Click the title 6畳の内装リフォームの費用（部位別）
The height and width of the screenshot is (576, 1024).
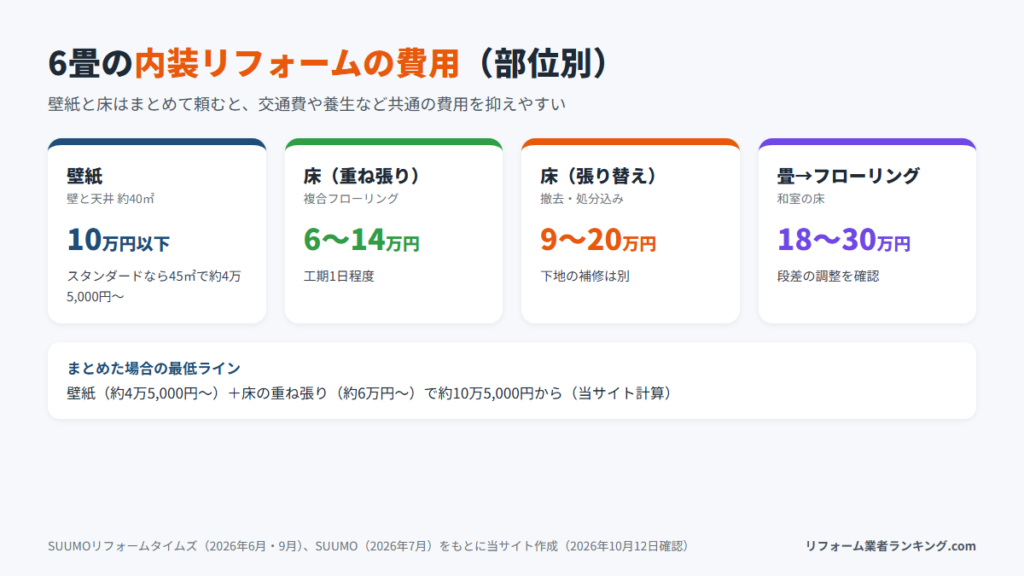point(328,63)
